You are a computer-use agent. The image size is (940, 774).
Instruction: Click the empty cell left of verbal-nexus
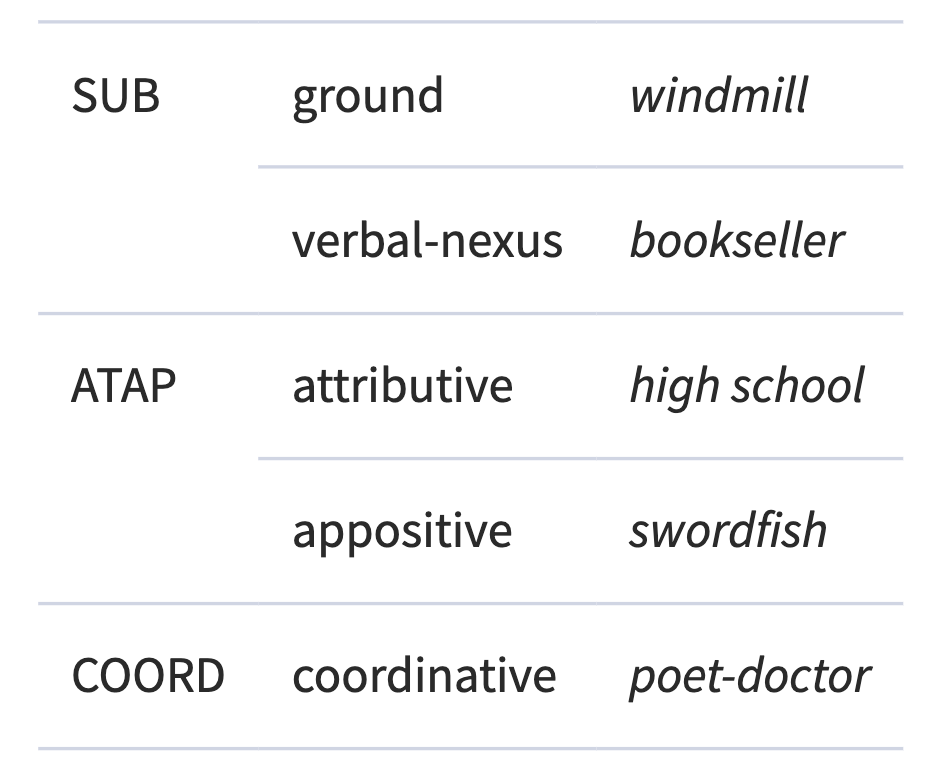coord(148,241)
